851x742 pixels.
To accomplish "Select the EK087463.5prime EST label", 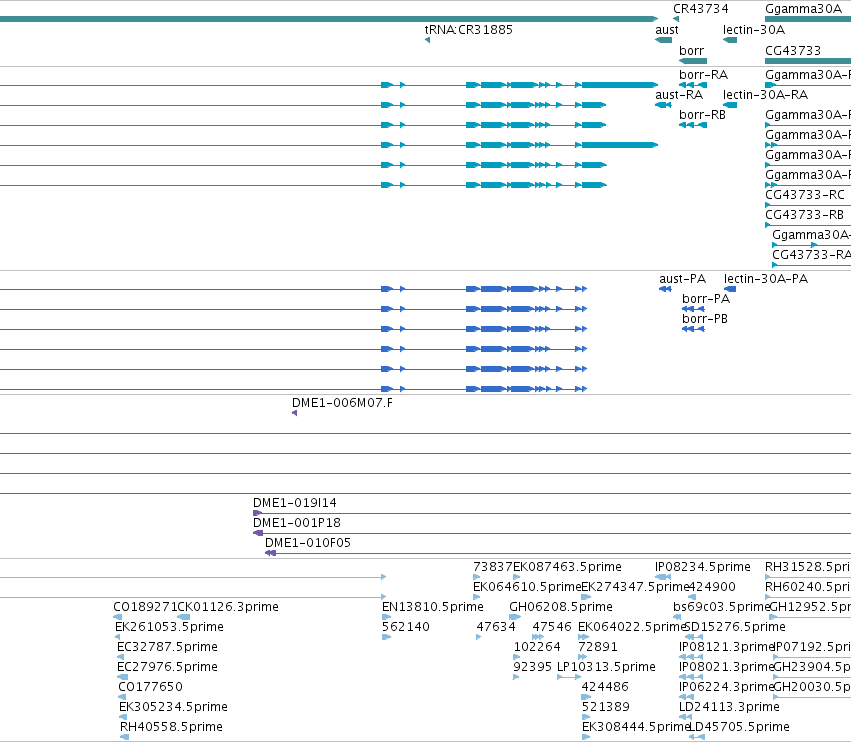I will click(567, 567).
